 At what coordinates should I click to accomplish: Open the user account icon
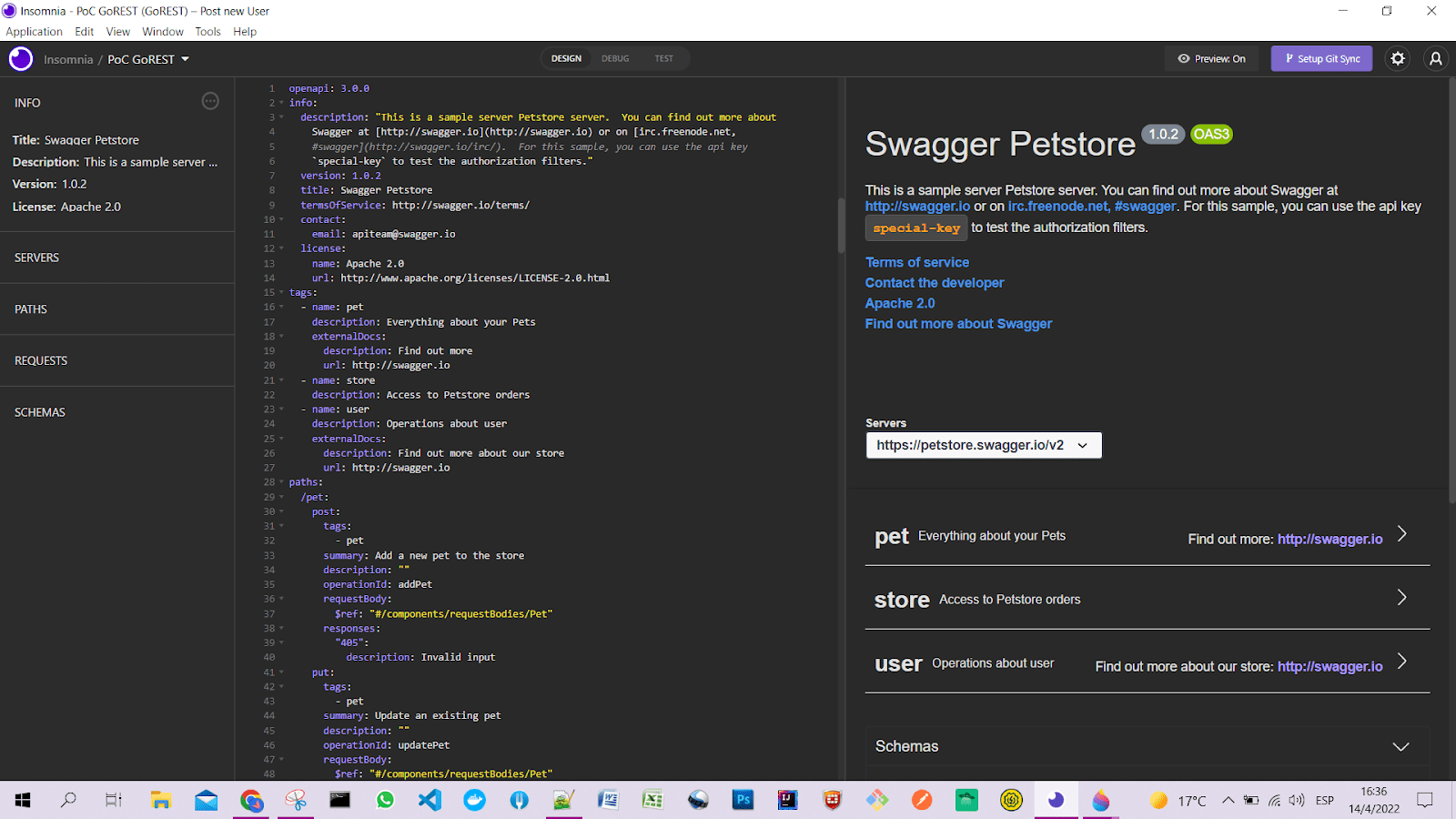point(1436,59)
